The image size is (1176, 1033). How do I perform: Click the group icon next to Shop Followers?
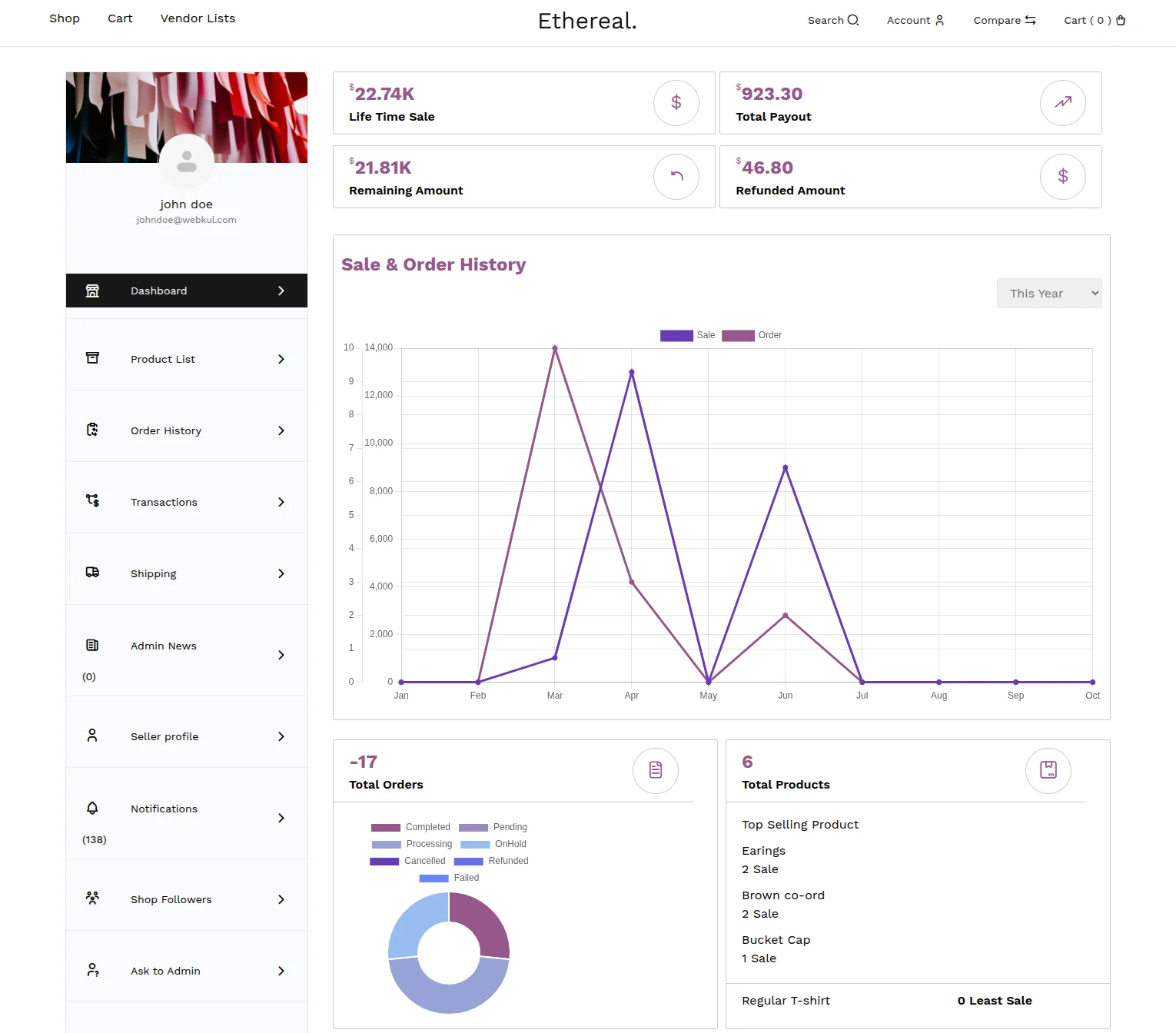(92, 898)
